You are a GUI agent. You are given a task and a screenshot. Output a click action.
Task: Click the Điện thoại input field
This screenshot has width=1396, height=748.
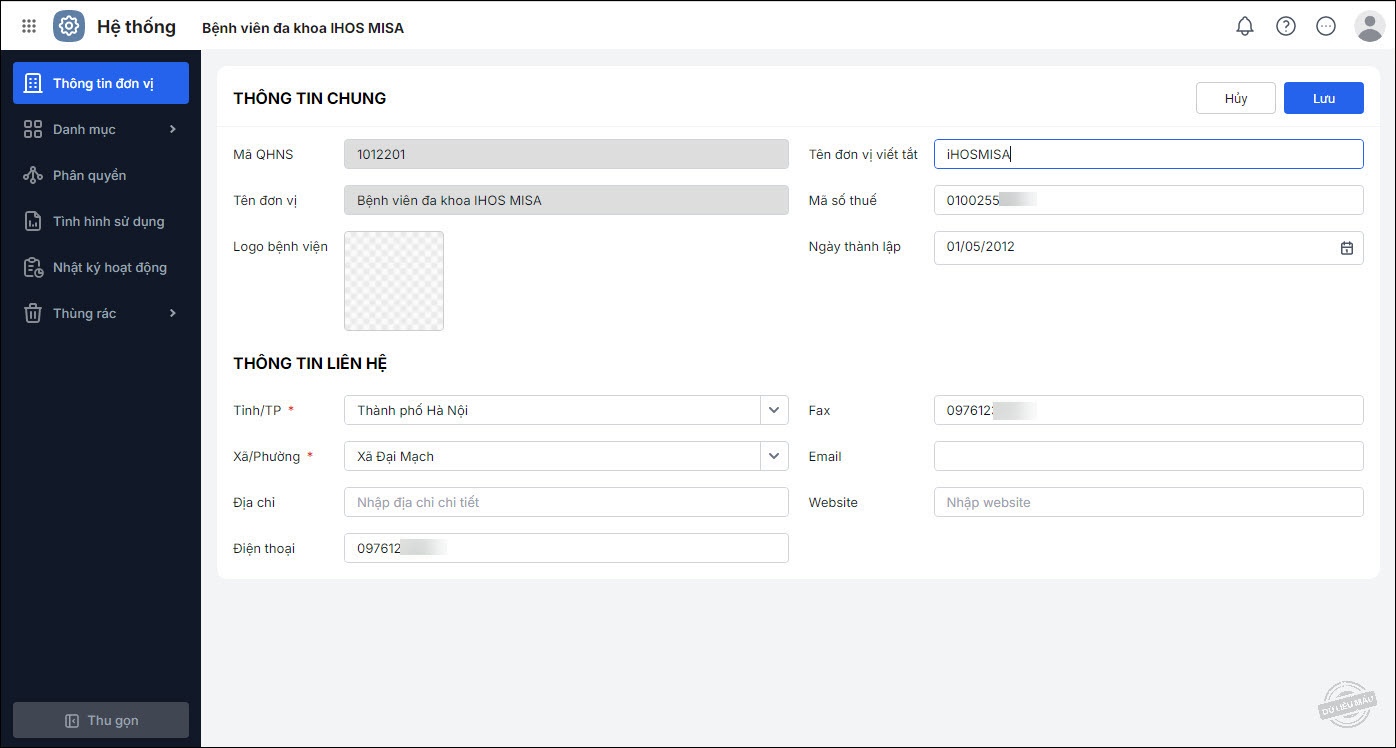[566, 548]
